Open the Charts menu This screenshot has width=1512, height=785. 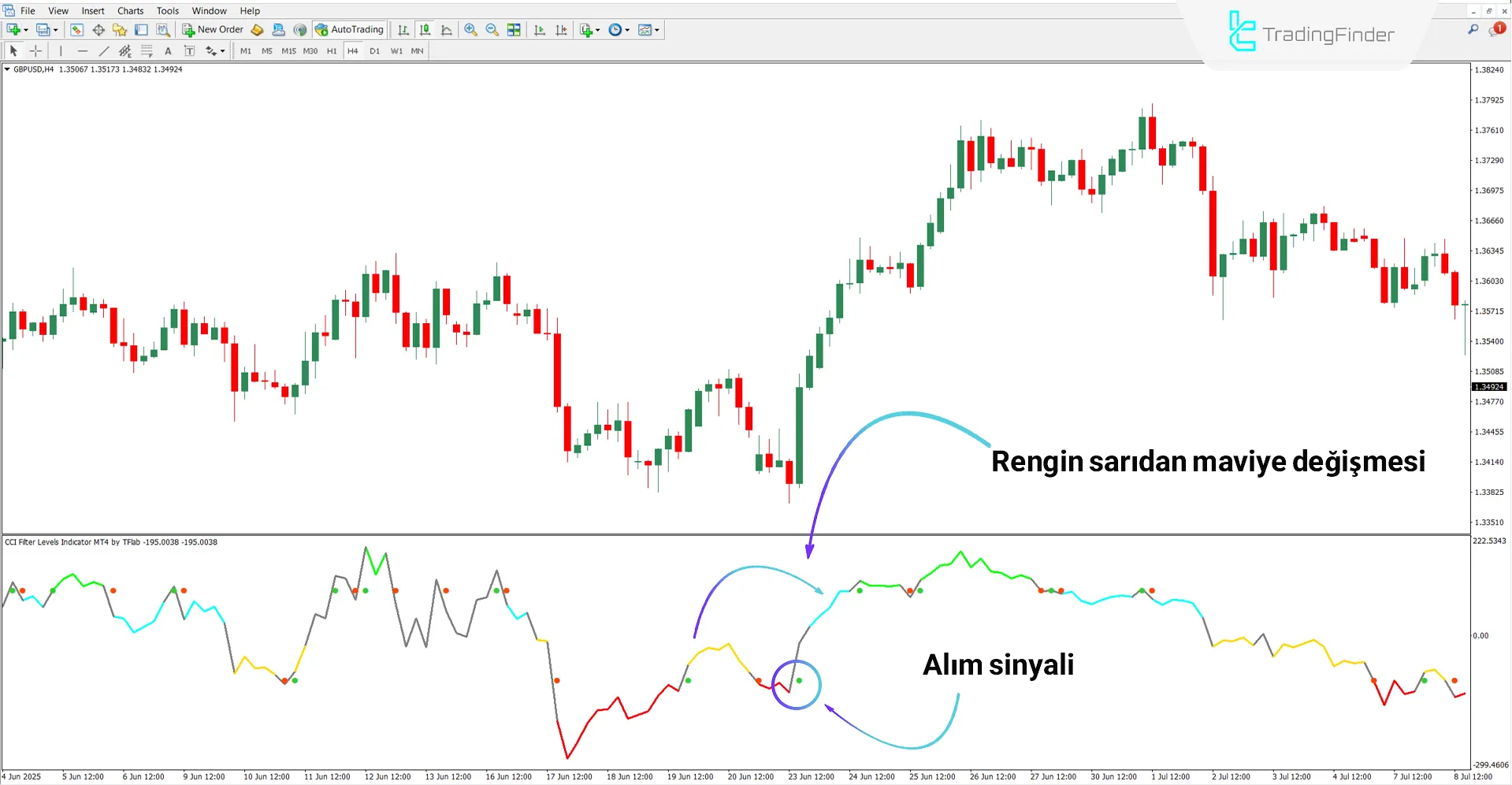click(129, 10)
